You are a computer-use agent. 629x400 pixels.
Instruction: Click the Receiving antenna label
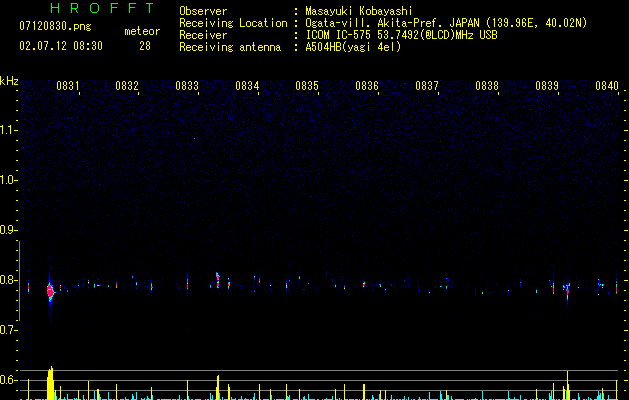(230, 47)
